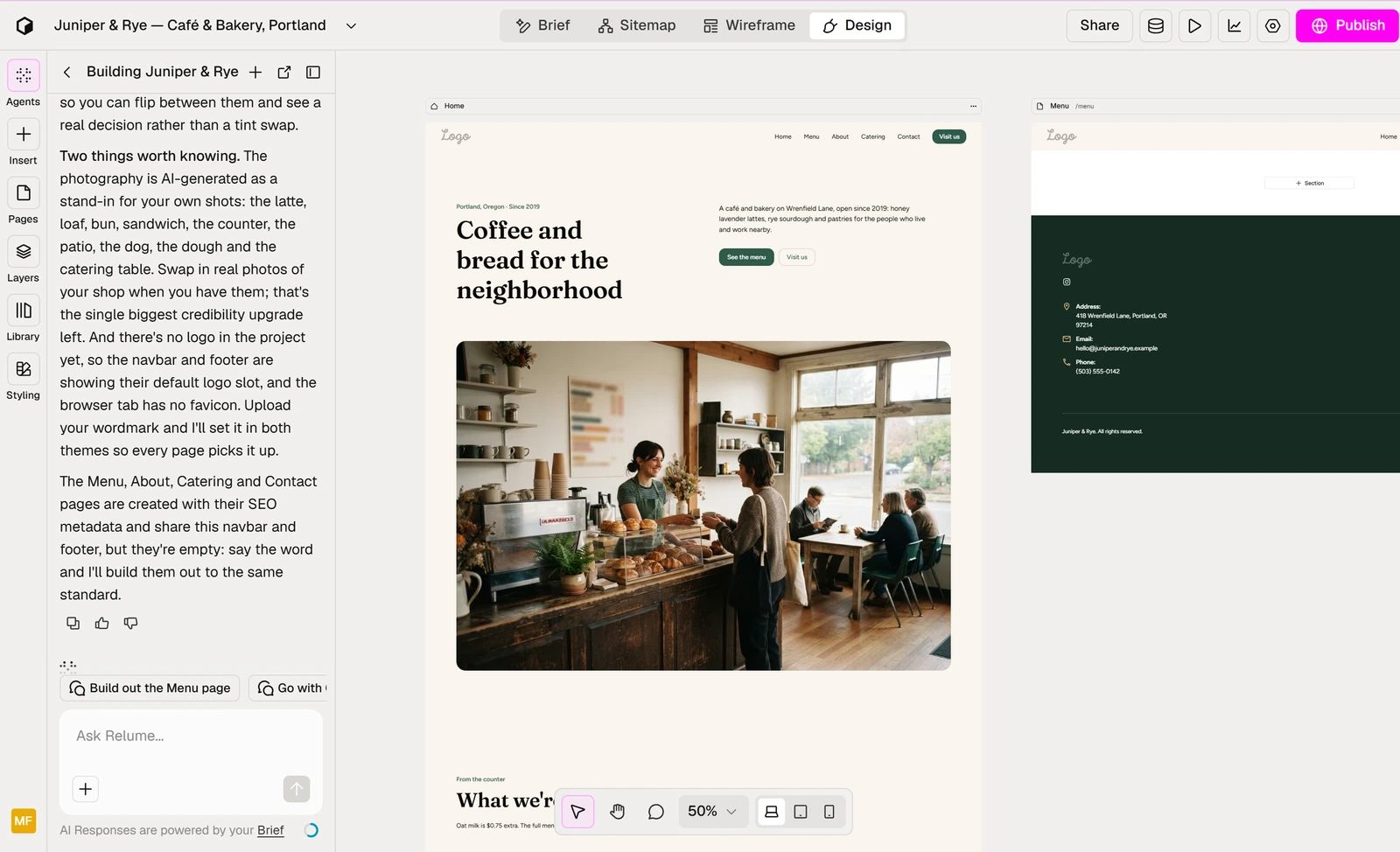Open the Home page frame options menu

pos(973,106)
